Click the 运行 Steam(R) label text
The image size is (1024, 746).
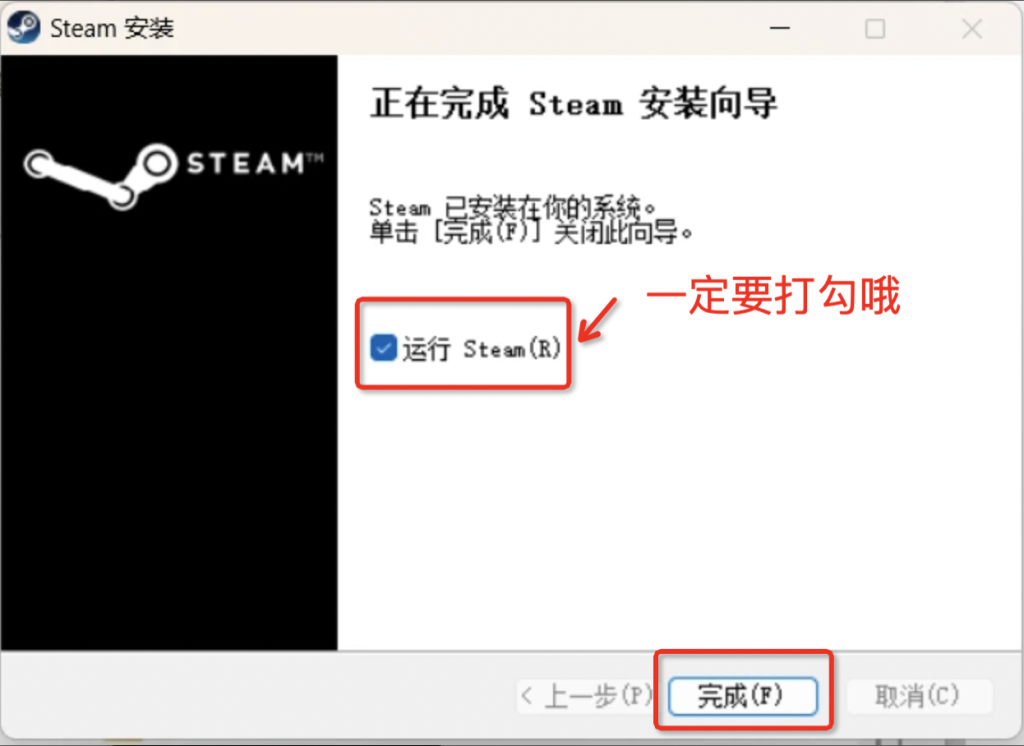[x=481, y=349]
